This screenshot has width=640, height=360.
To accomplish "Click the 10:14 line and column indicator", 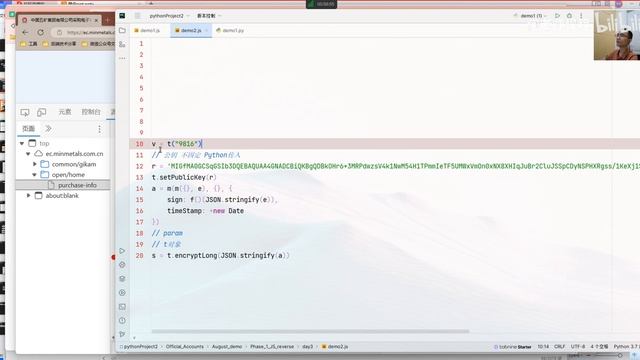I will click(543, 347).
